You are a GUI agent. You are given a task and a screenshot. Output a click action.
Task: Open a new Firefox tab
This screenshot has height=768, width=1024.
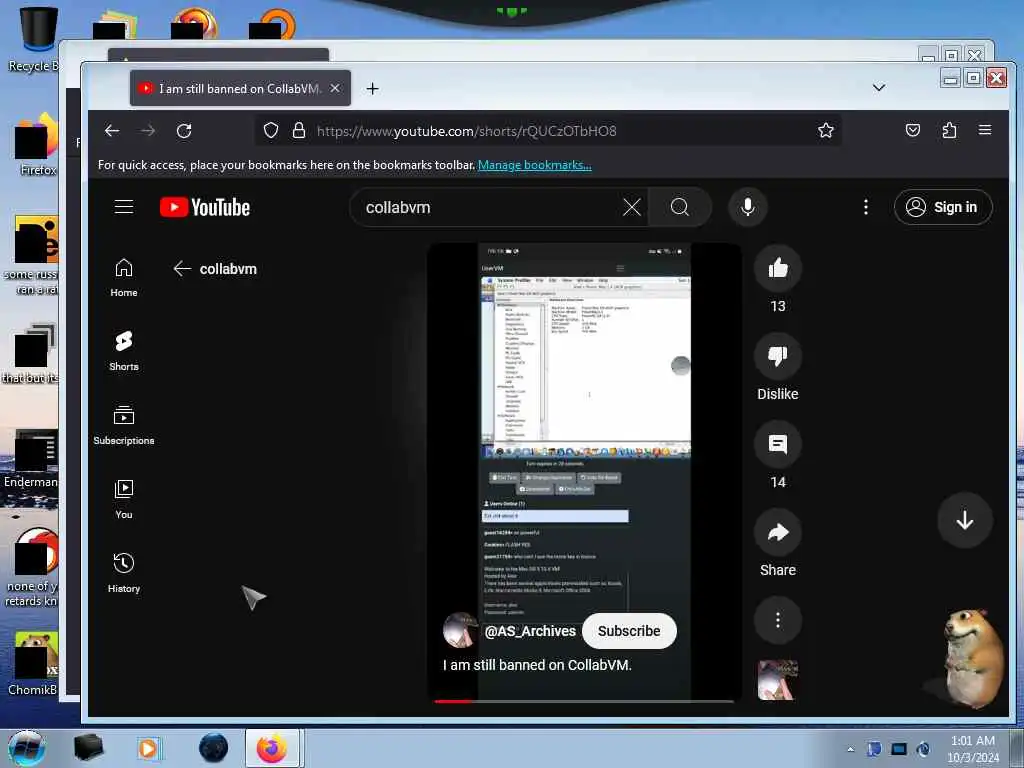pyautogui.click(x=372, y=88)
